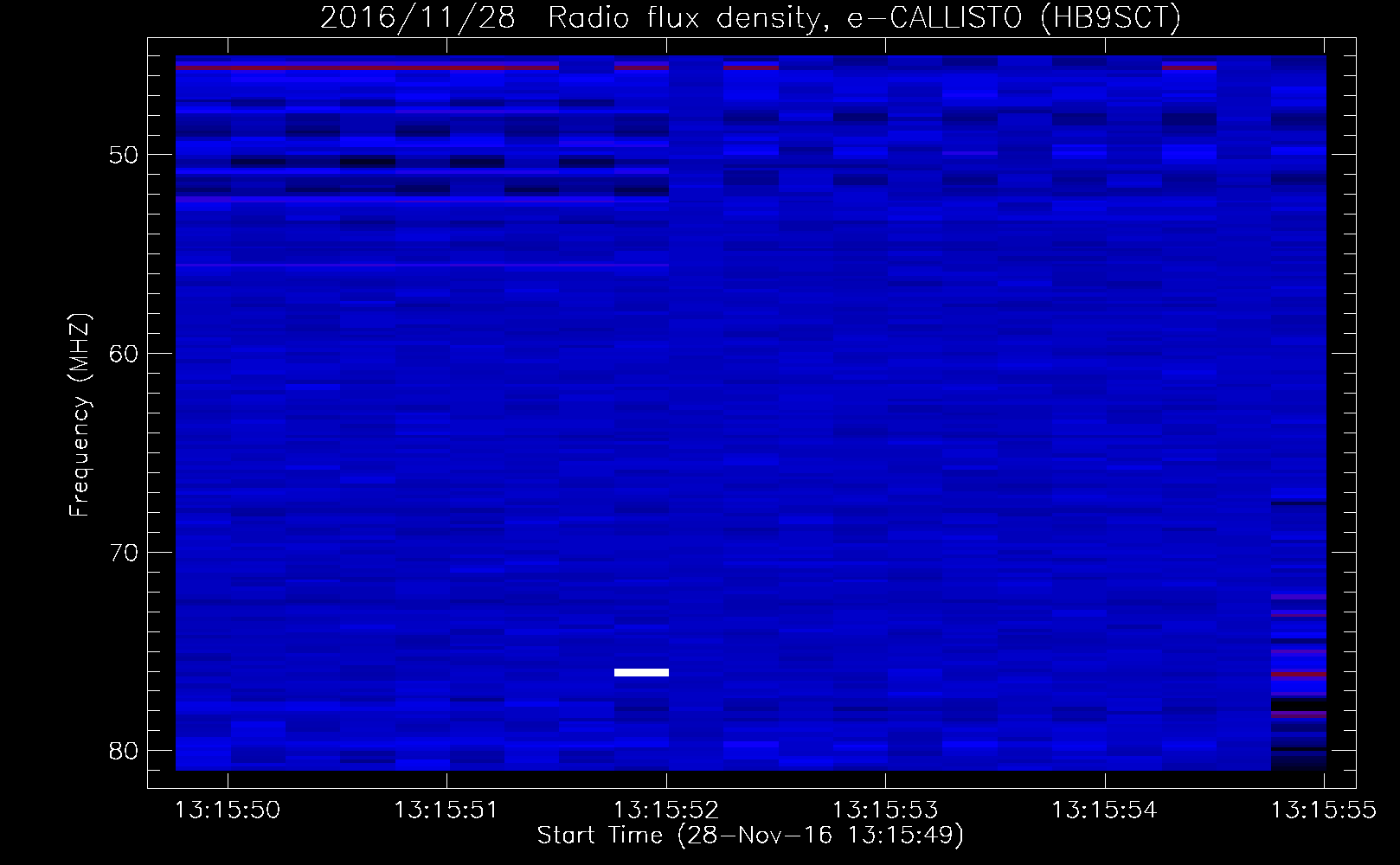The width and height of the screenshot is (1400, 865).
Task: Click the white saturated pixel near 76 MHz
Action: [x=641, y=672]
